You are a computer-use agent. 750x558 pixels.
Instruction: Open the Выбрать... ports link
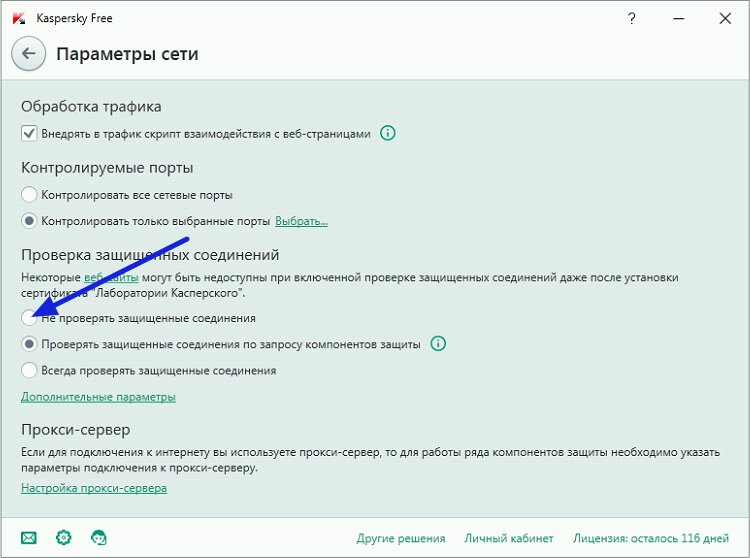pyautogui.click(x=301, y=221)
